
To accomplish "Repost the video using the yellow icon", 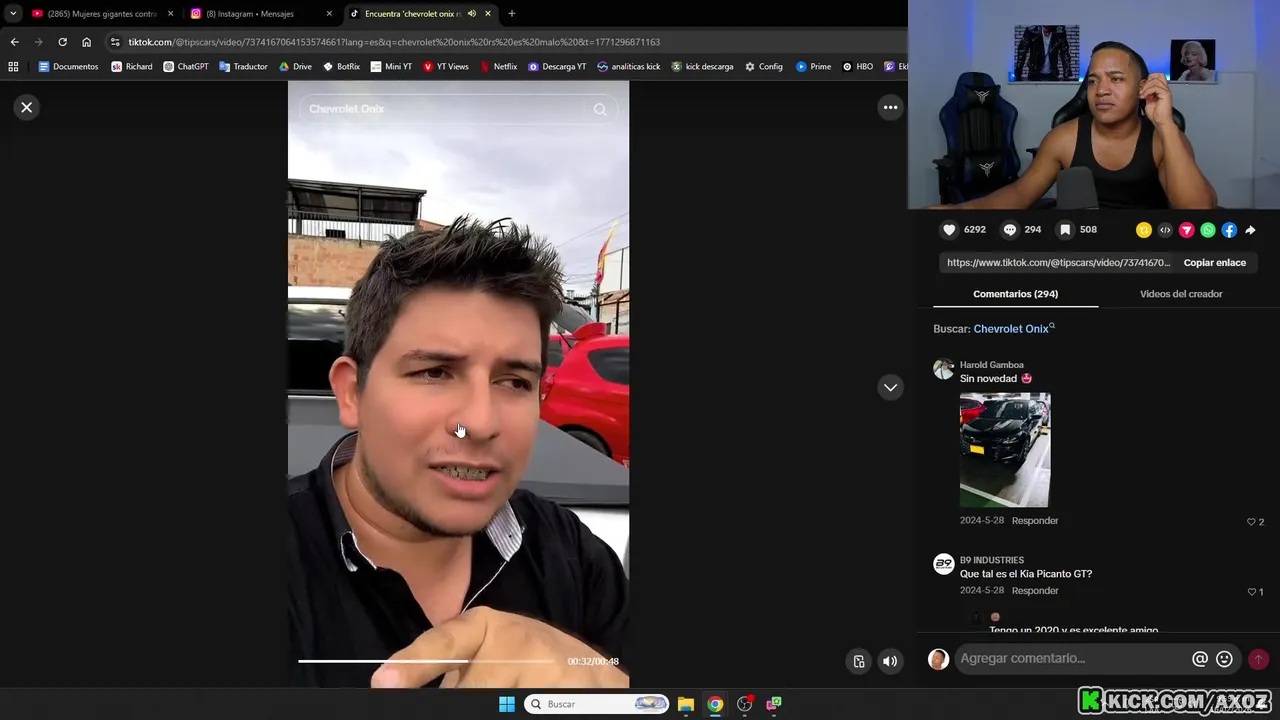I will (x=1144, y=230).
